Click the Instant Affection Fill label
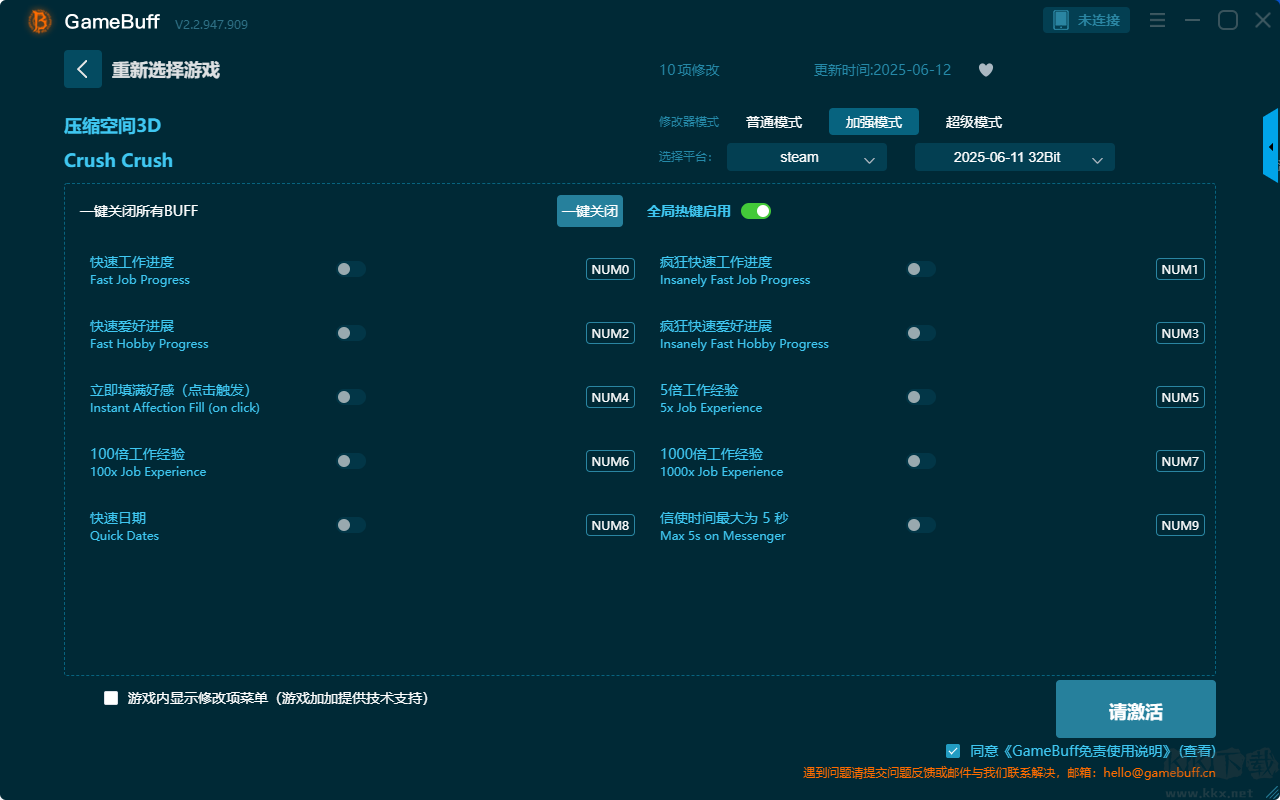Viewport: 1280px width, 800px height. [x=175, y=408]
